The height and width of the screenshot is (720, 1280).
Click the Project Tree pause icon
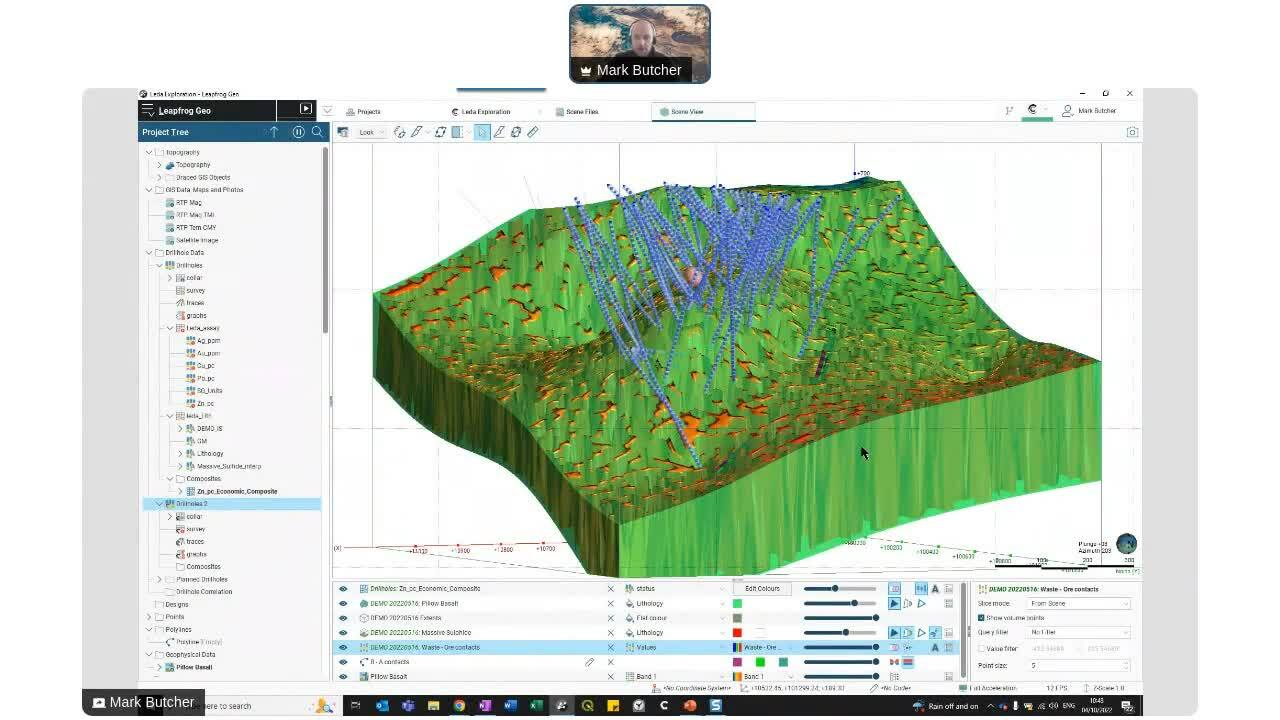pos(298,132)
